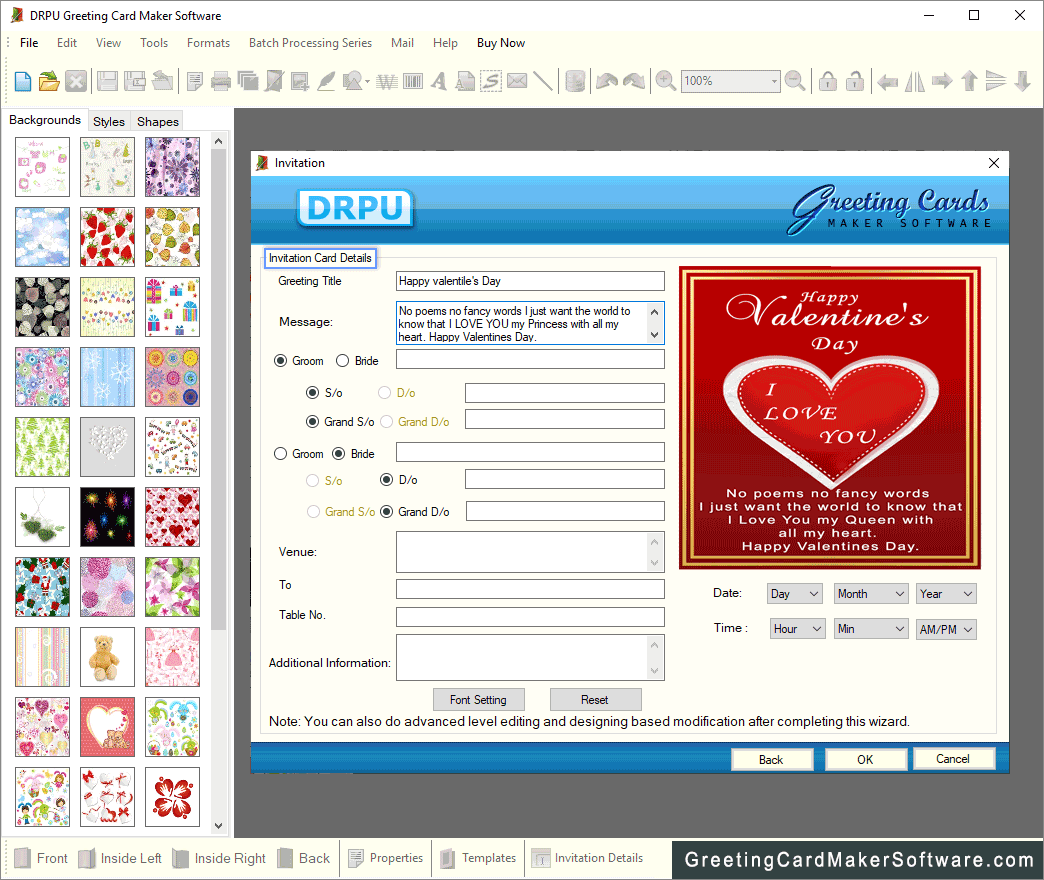Expand the shapes tool dropdown arrow
This screenshot has height=880, width=1044.
point(368,82)
